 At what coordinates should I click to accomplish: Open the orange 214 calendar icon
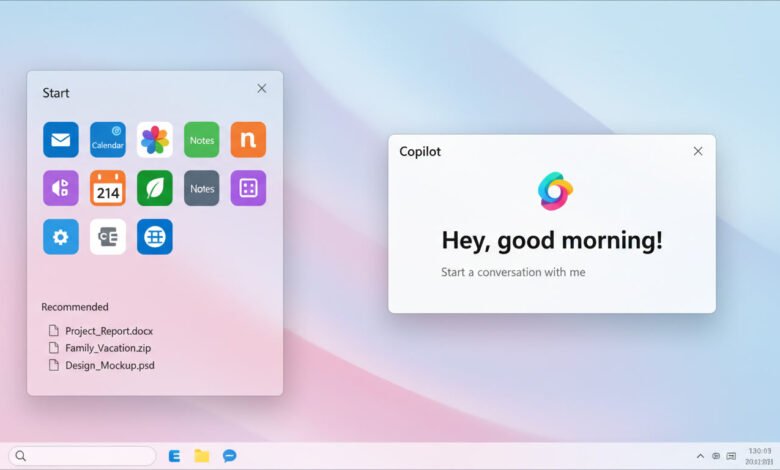(107, 188)
